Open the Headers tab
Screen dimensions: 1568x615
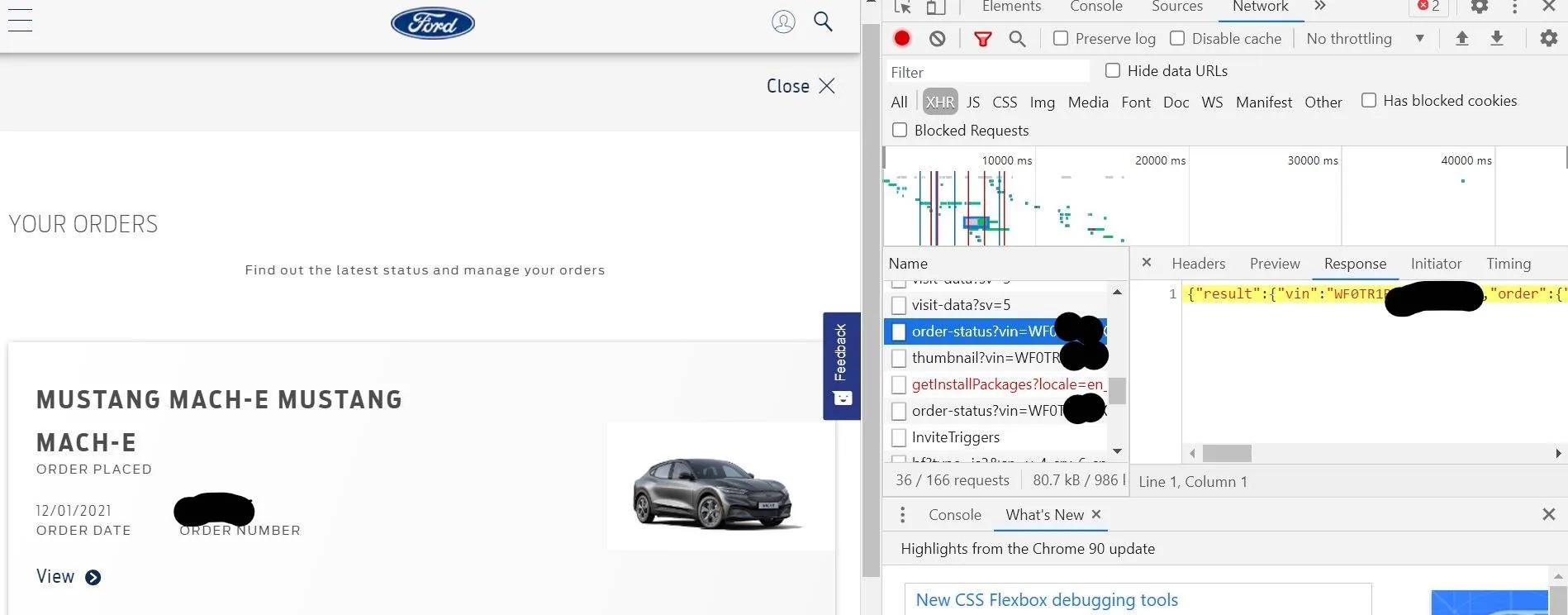(x=1198, y=263)
